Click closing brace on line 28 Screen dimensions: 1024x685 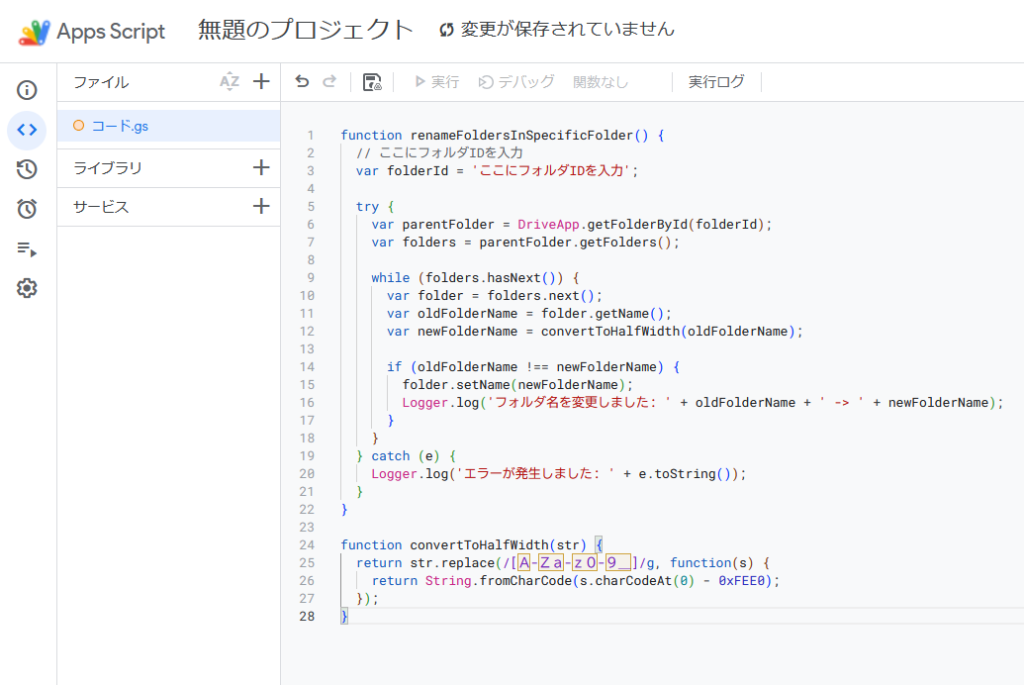pyautogui.click(x=344, y=616)
